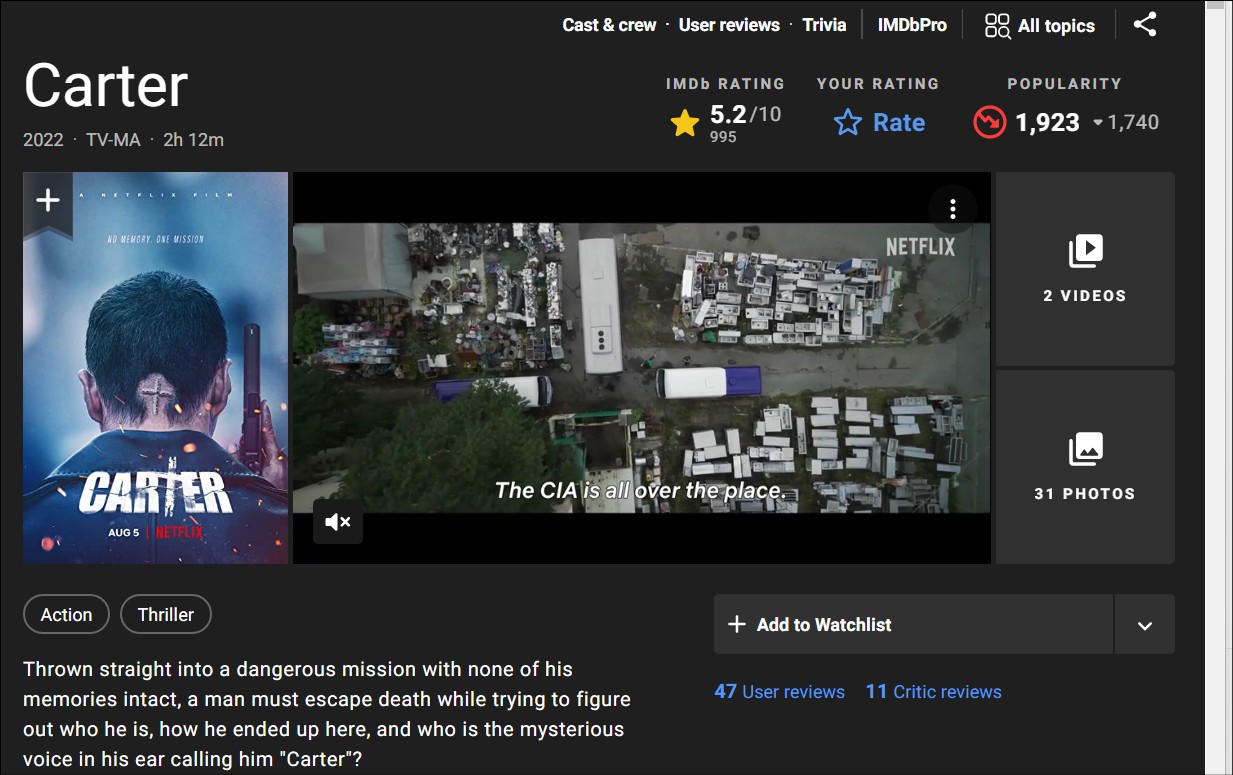
Task: Click Add to Watchlist button
Action: click(x=913, y=625)
